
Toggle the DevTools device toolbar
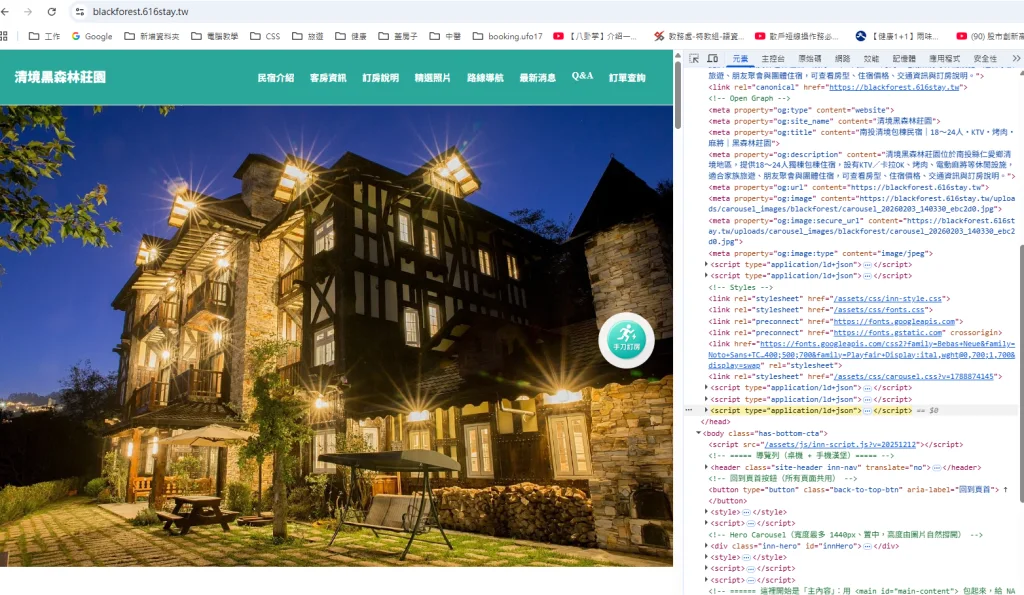[x=712, y=59]
